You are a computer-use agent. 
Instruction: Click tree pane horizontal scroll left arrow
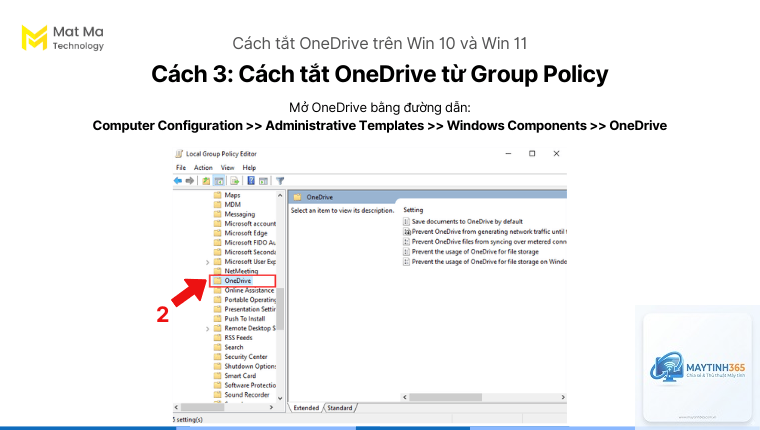[x=176, y=408]
